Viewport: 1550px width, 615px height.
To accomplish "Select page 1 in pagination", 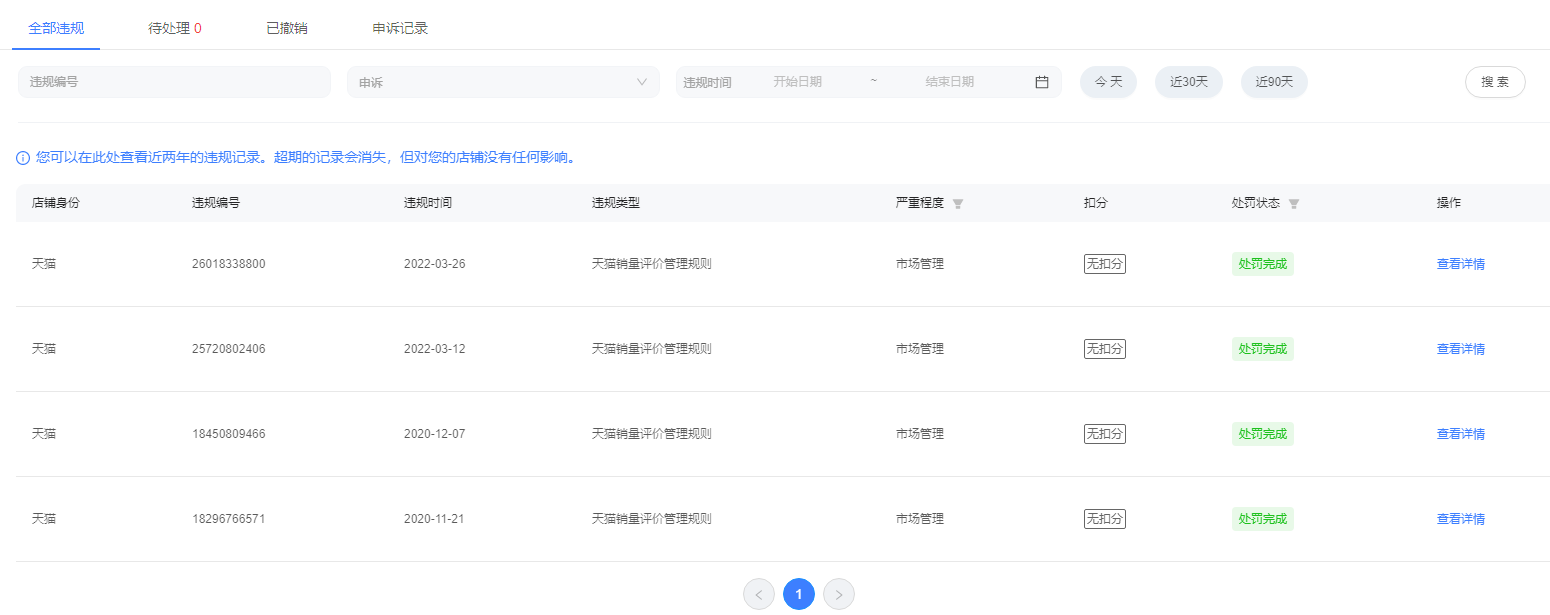I will point(799,594).
